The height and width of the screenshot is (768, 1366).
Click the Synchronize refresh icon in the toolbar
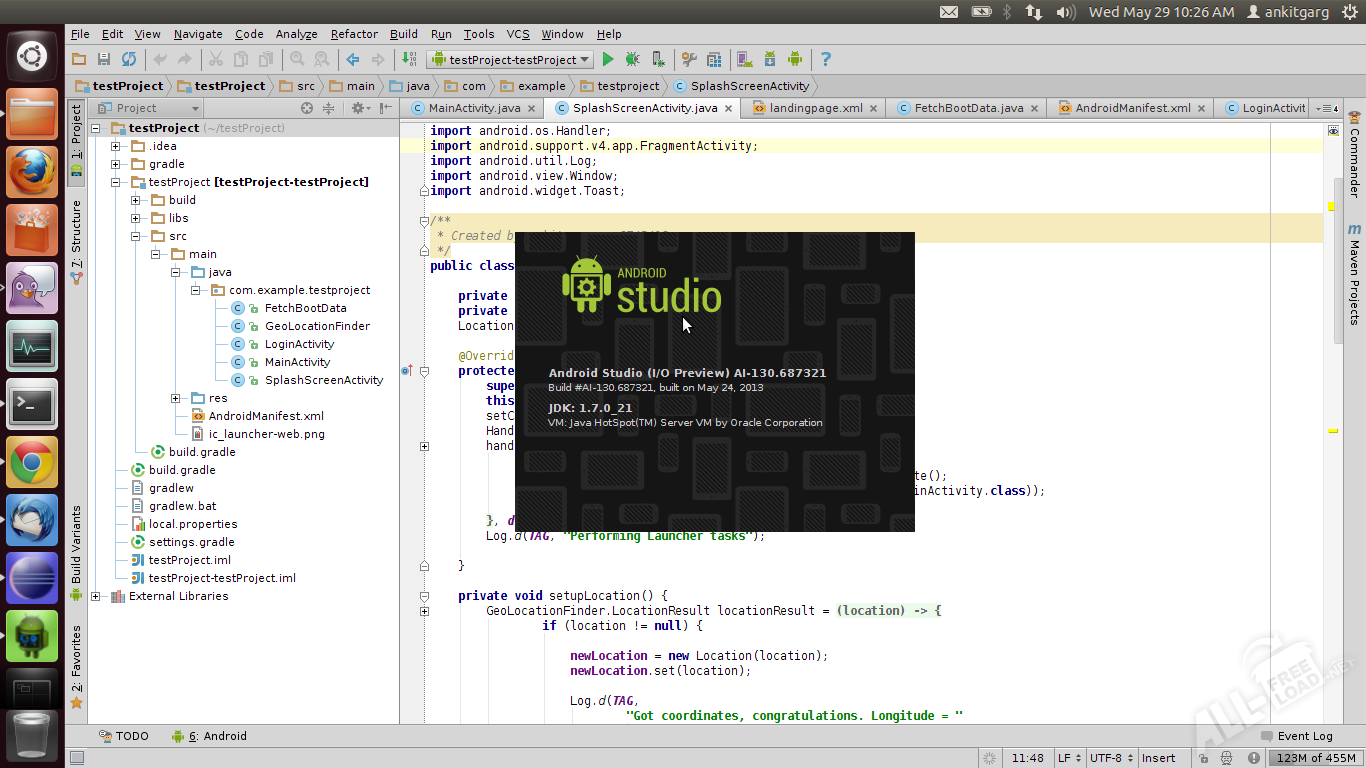pyautogui.click(x=129, y=60)
